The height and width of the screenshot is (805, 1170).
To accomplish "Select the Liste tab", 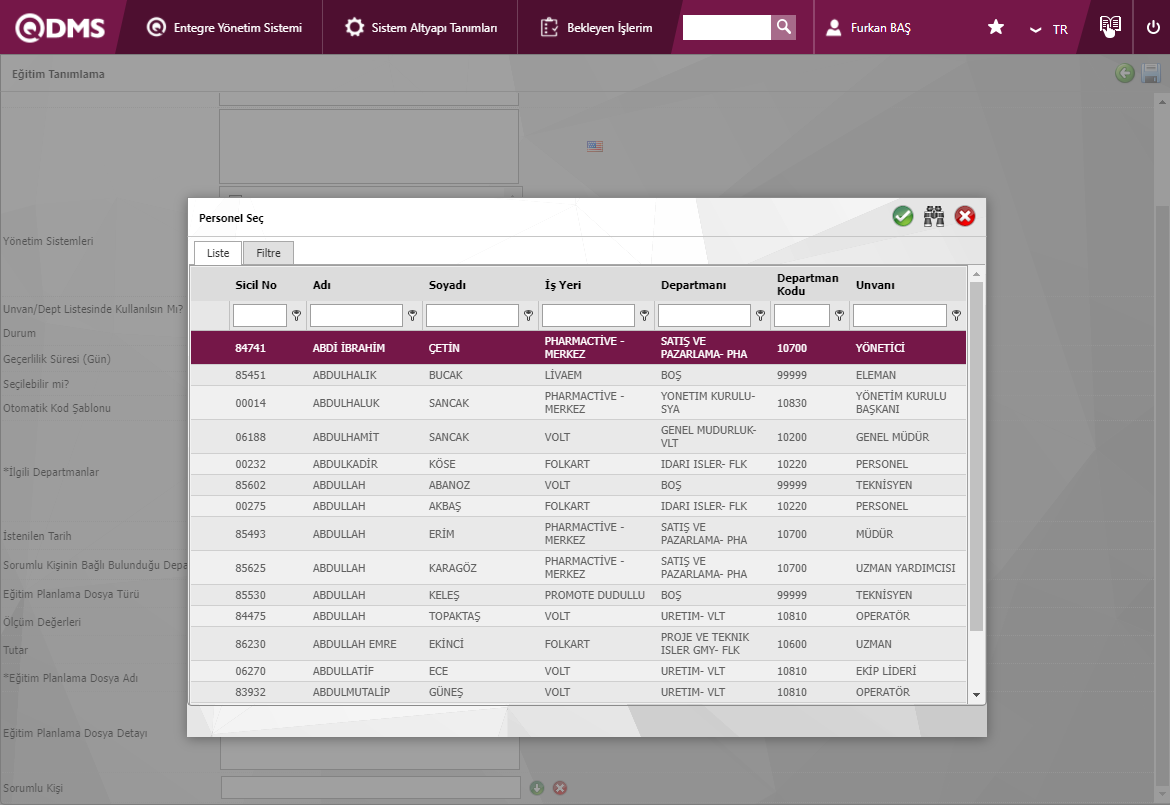I will tap(218, 253).
